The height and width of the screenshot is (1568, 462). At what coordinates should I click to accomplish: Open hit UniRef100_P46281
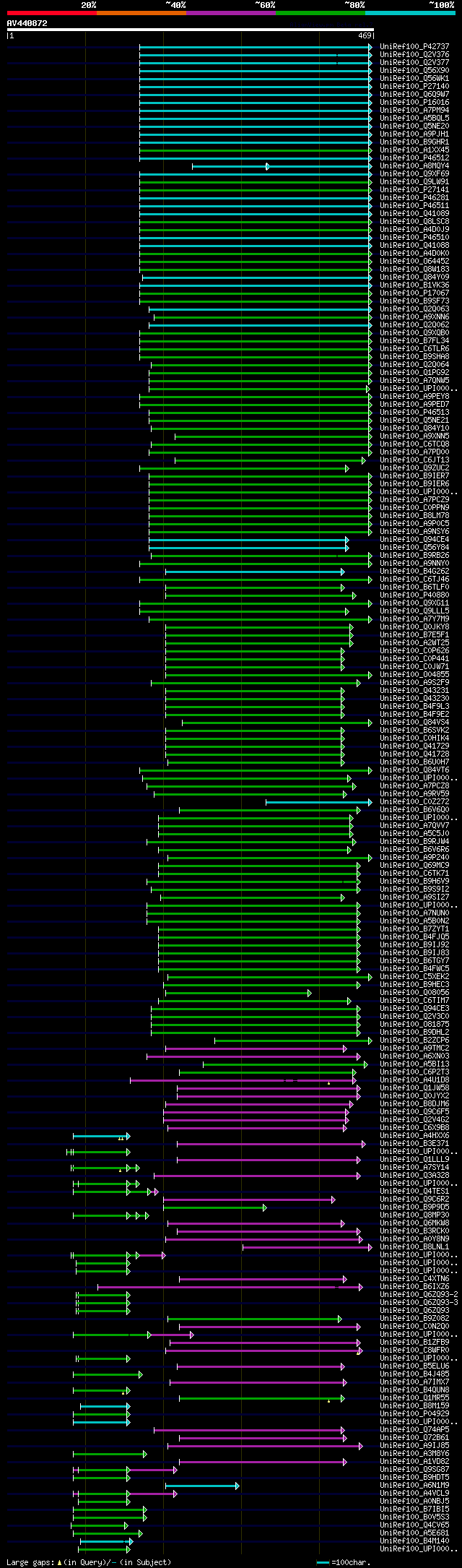point(414,197)
